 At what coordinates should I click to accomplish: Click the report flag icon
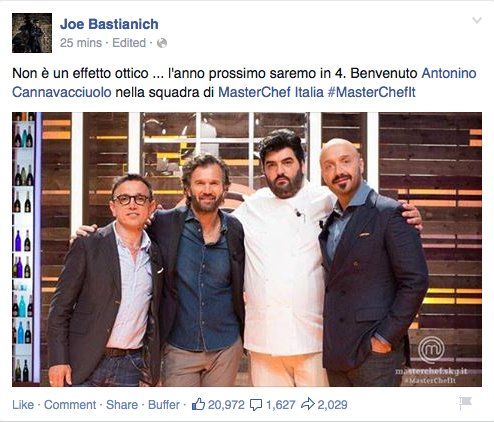click(465, 402)
